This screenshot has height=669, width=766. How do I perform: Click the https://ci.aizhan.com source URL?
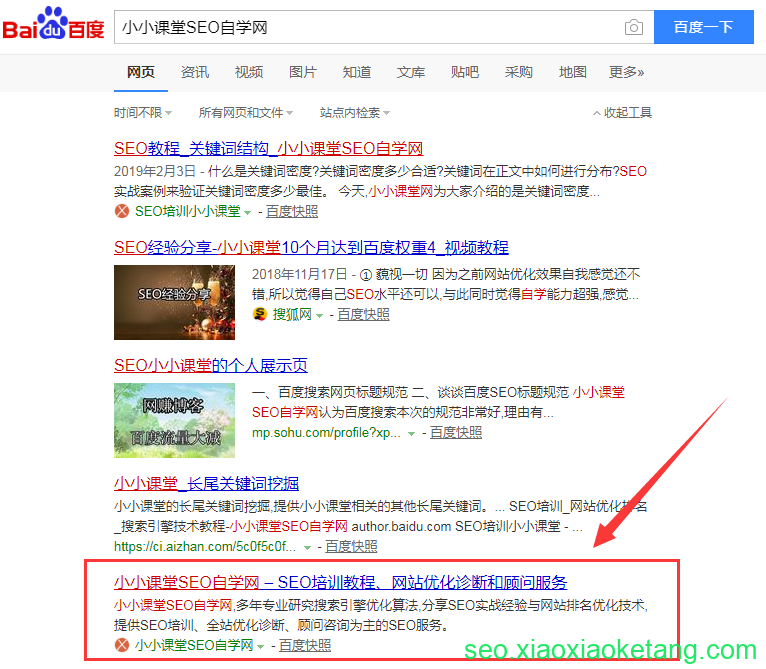tap(205, 546)
